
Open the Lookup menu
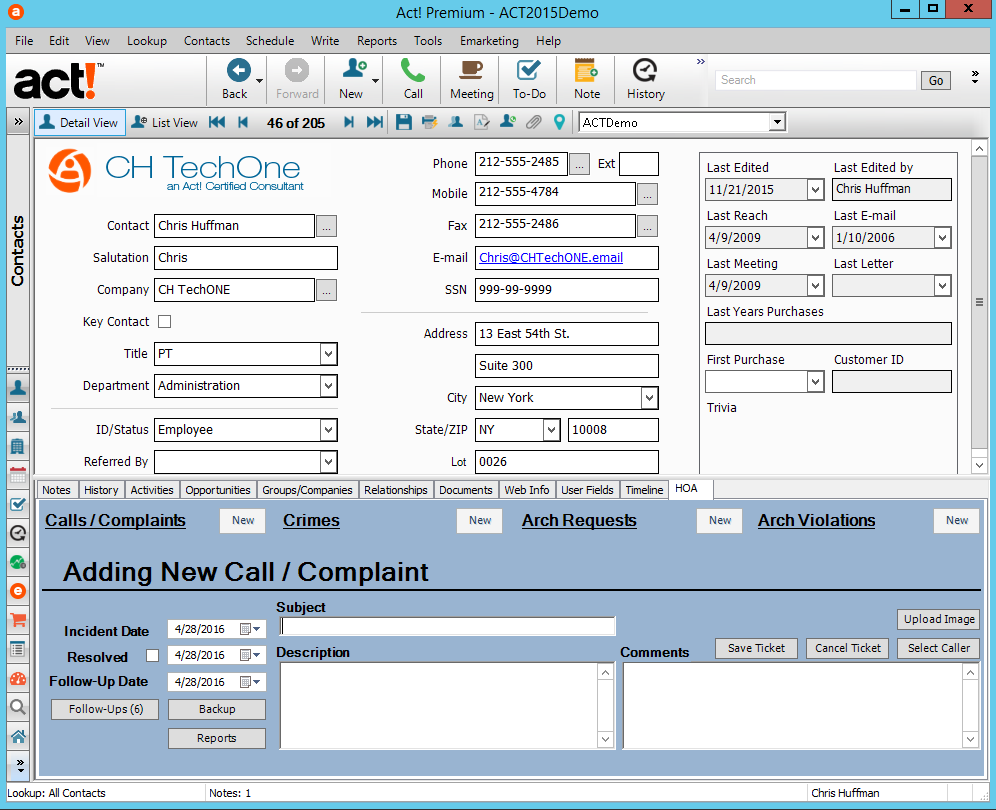(x=147, y=41)
